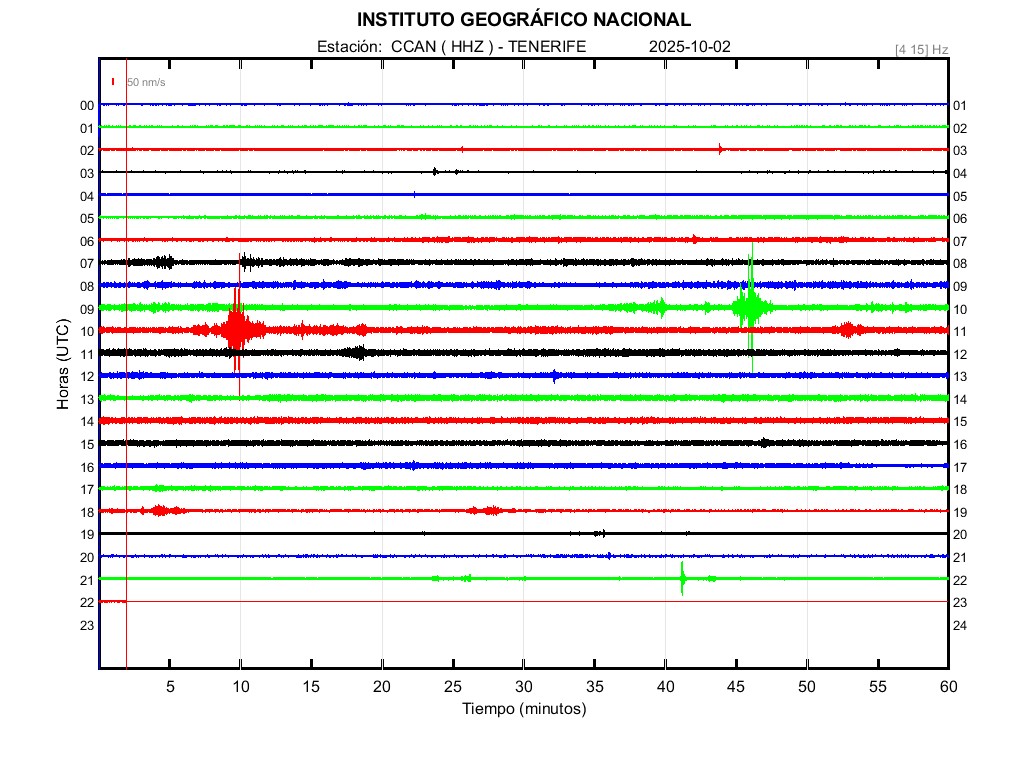
Task: Click the Horas (UTC) axis label
Action: 63,365
